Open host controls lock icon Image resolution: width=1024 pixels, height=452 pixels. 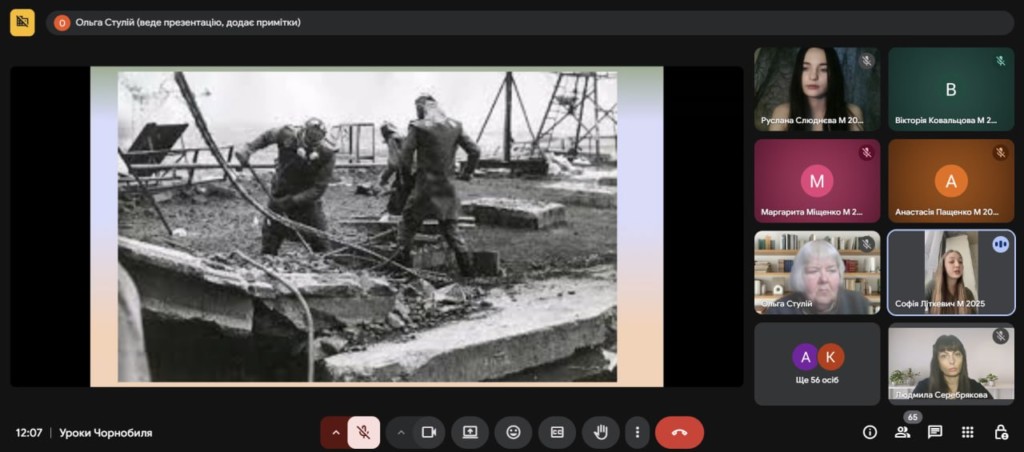[x=1000, y=432]
